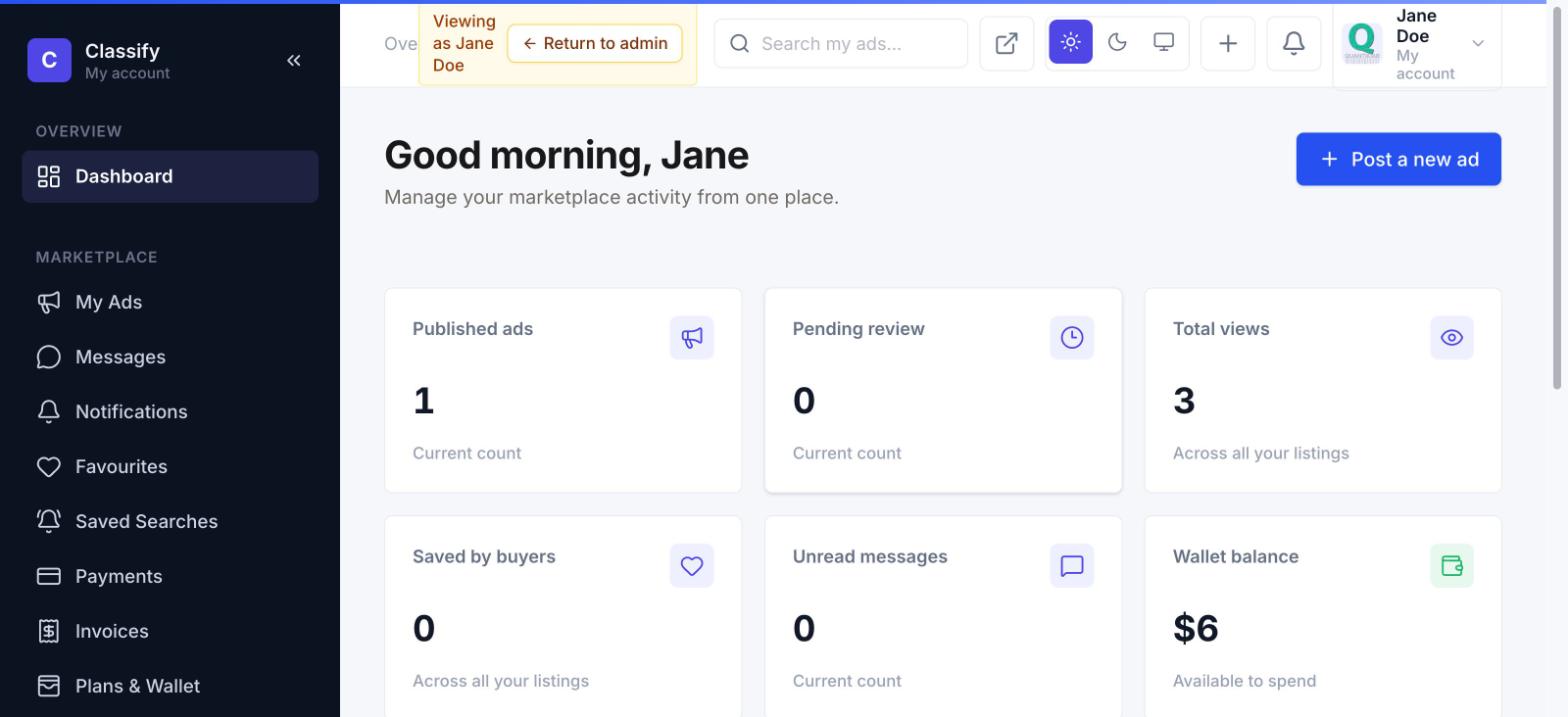1568x717 pixels.
Task: Click the Published ads megaphone icon
Action: [x=692, y=338]
